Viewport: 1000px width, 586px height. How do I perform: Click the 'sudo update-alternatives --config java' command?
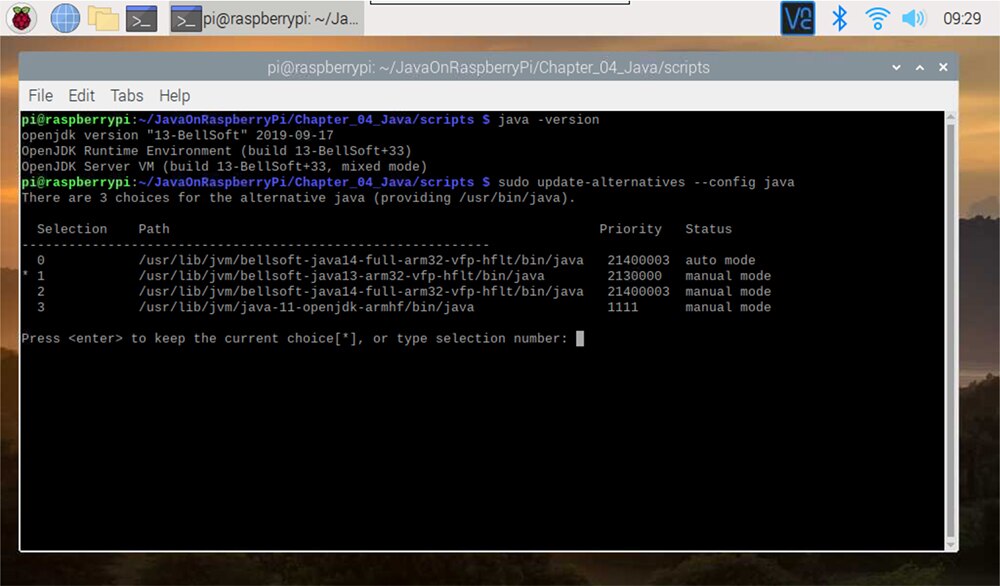(x=646, y=182)
